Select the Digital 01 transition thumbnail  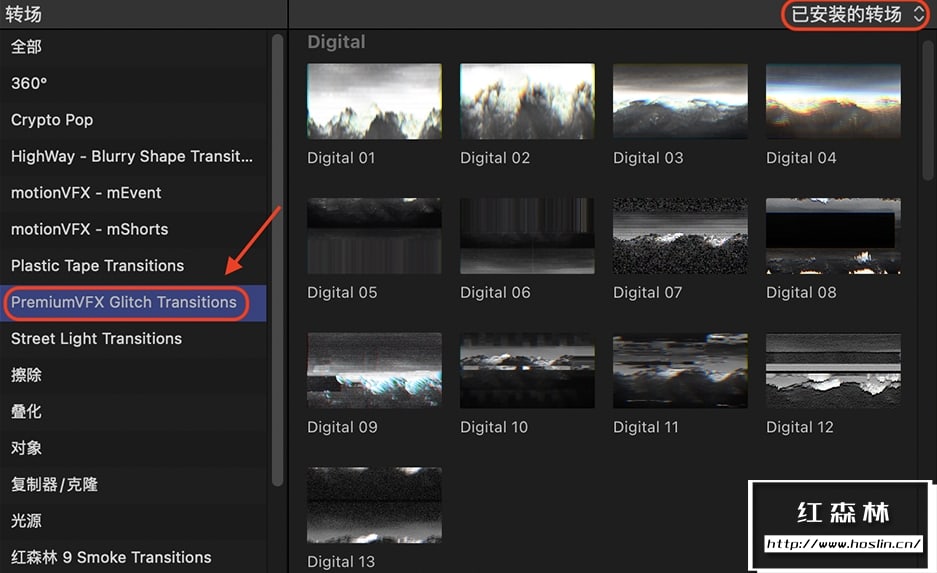375,101
